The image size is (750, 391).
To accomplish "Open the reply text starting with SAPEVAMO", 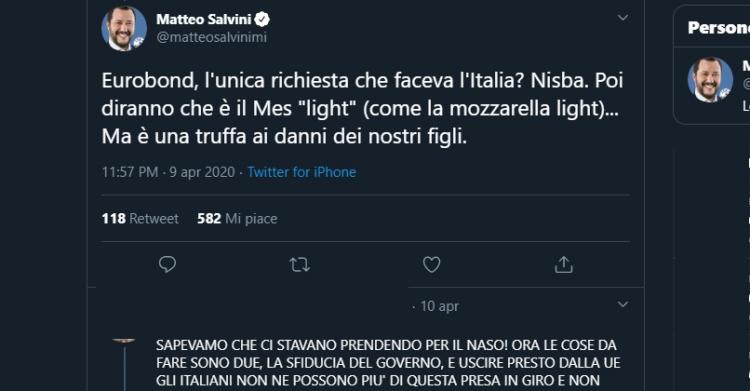I will point(388,363).
